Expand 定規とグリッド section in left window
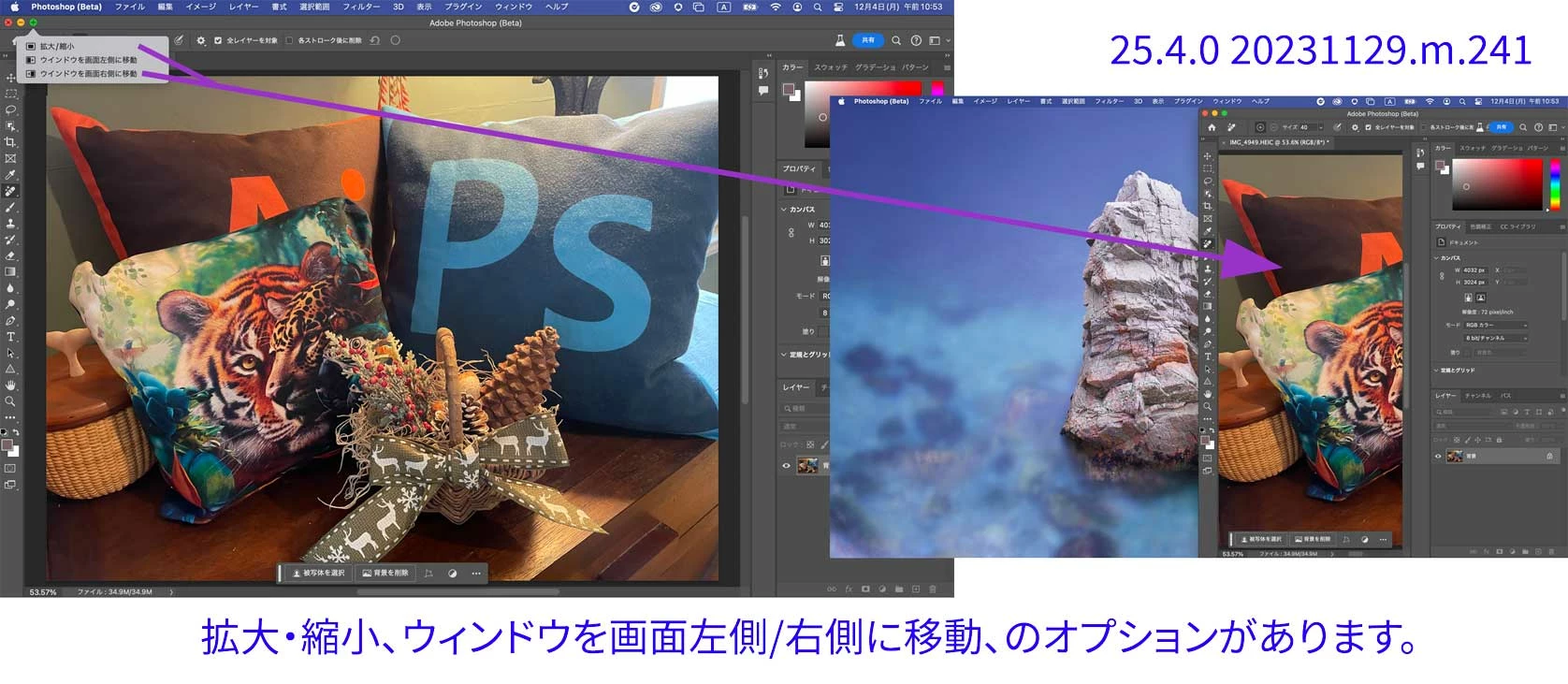The width and height of the screenshot is (1568, 684). click(784, 355)
